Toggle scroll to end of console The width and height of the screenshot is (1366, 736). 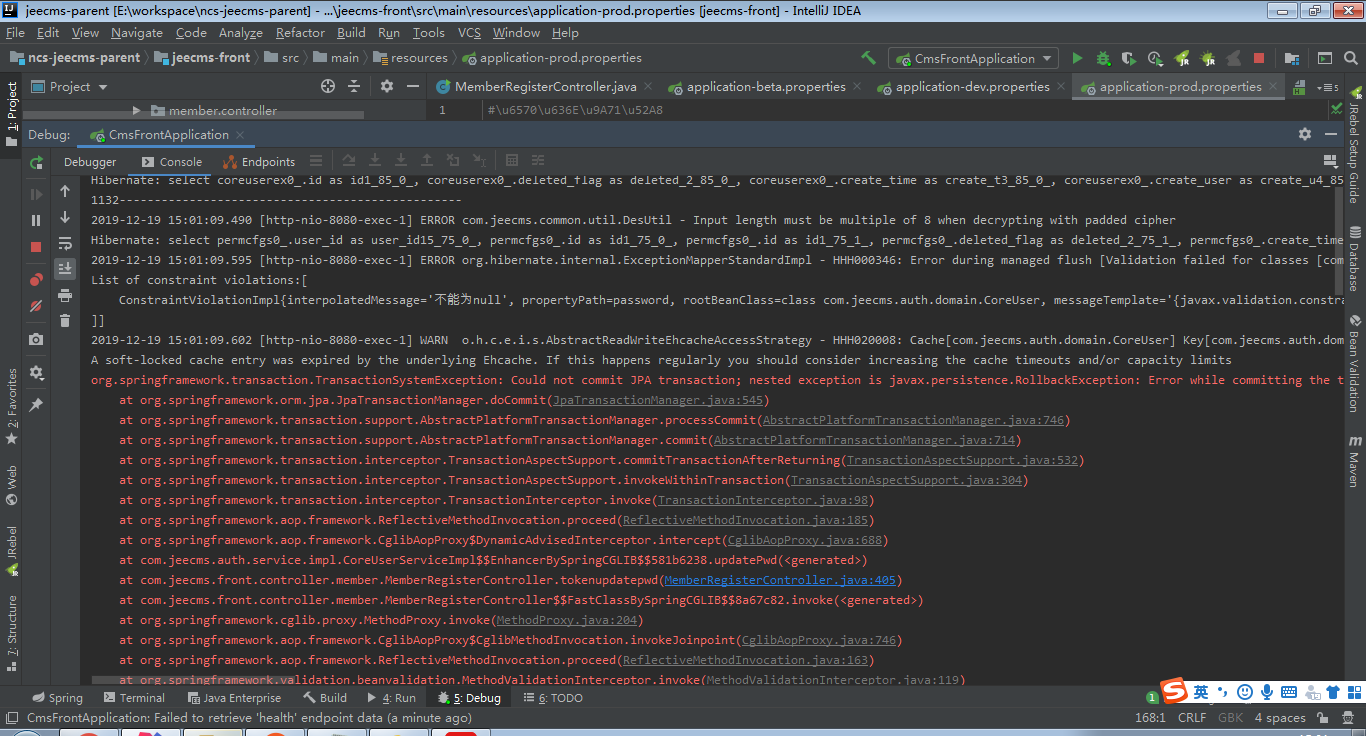(65, 268)
